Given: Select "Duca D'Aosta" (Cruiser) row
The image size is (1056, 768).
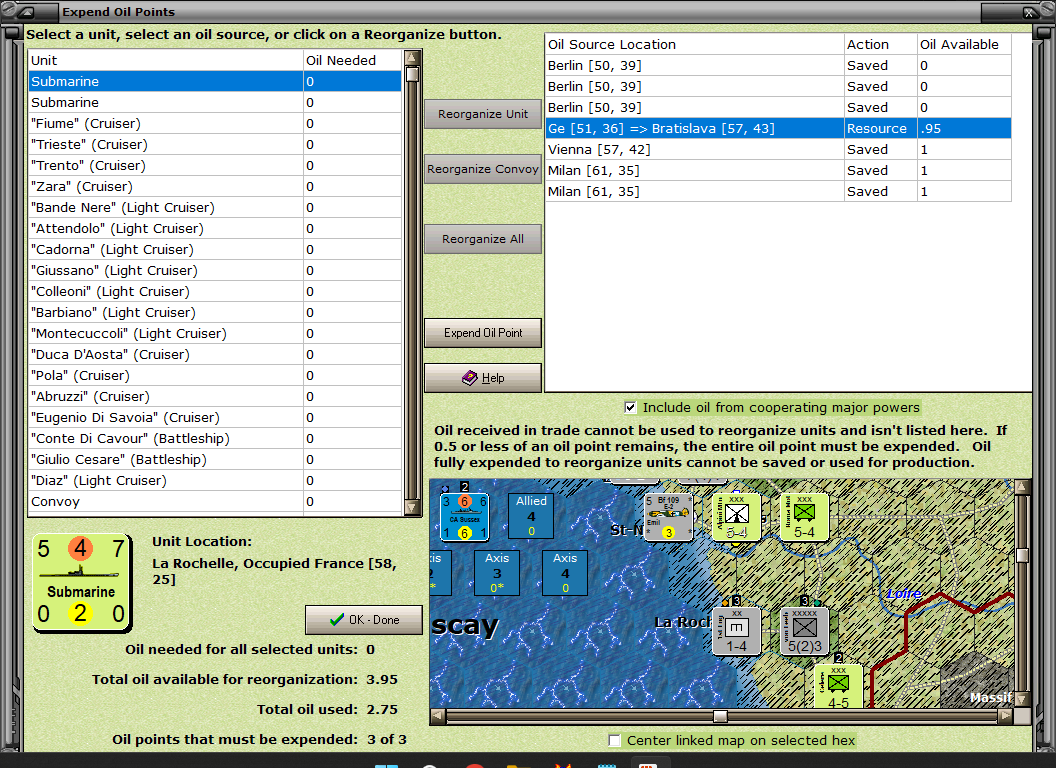Looking at the screenshot, I should [215, 354].
